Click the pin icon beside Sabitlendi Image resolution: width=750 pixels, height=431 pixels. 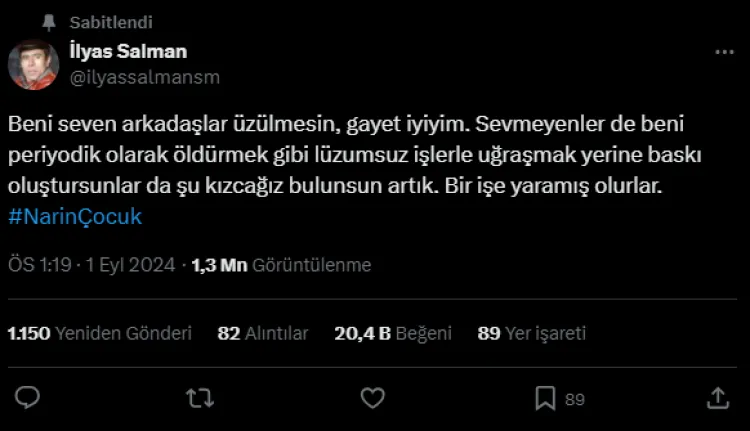click(x=49, y=22)
